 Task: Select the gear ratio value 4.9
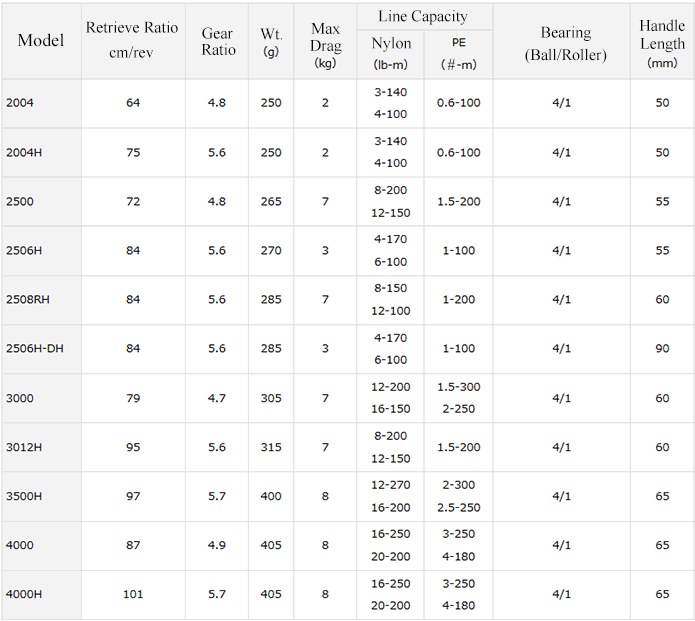[x=216, y=545]
